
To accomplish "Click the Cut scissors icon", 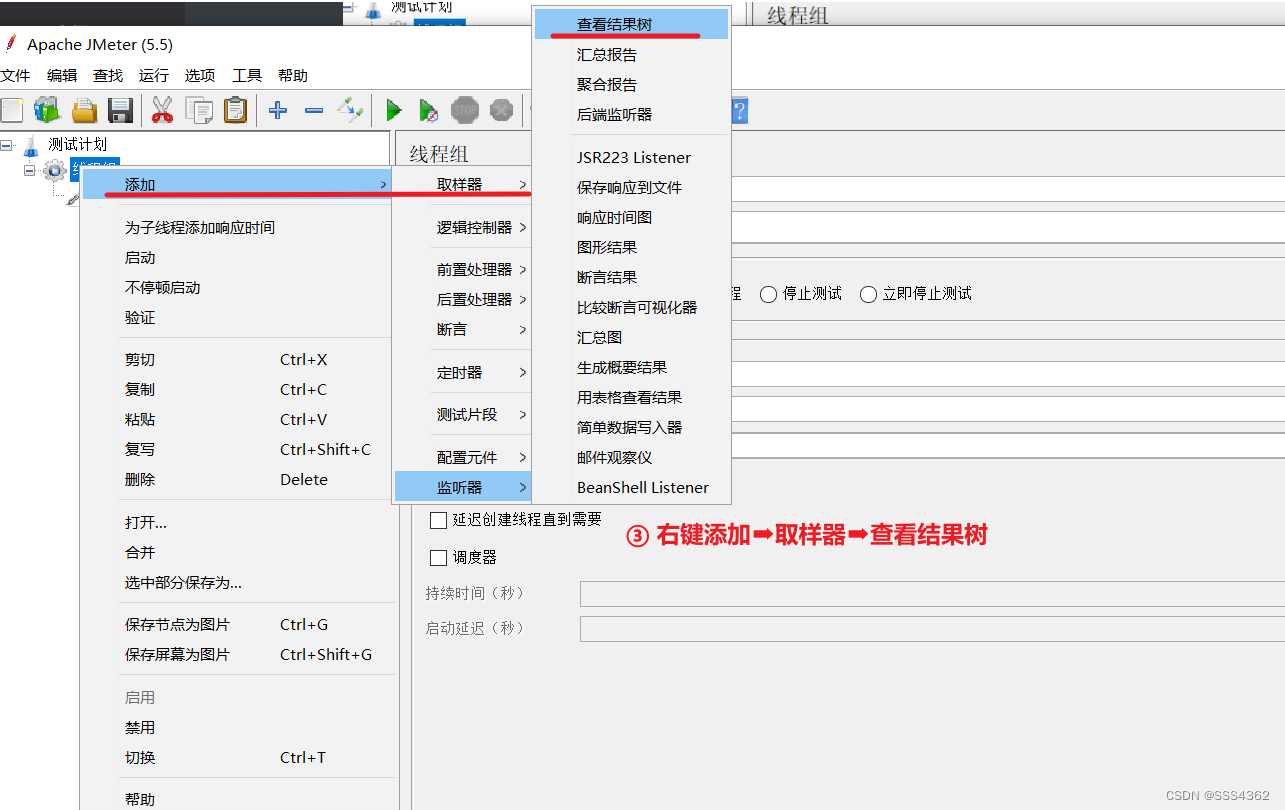I will (x=162, y=110).
